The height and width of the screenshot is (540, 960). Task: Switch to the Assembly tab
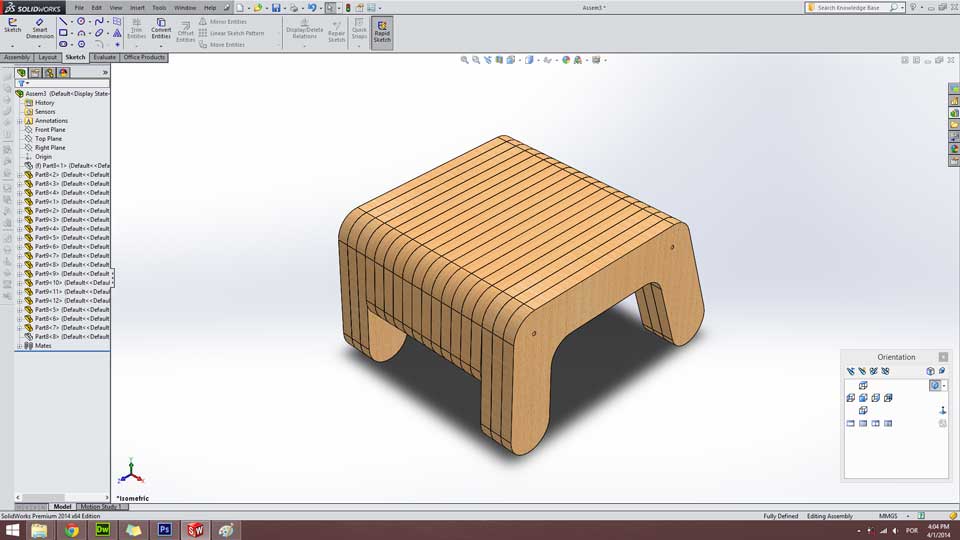[17, 58]
